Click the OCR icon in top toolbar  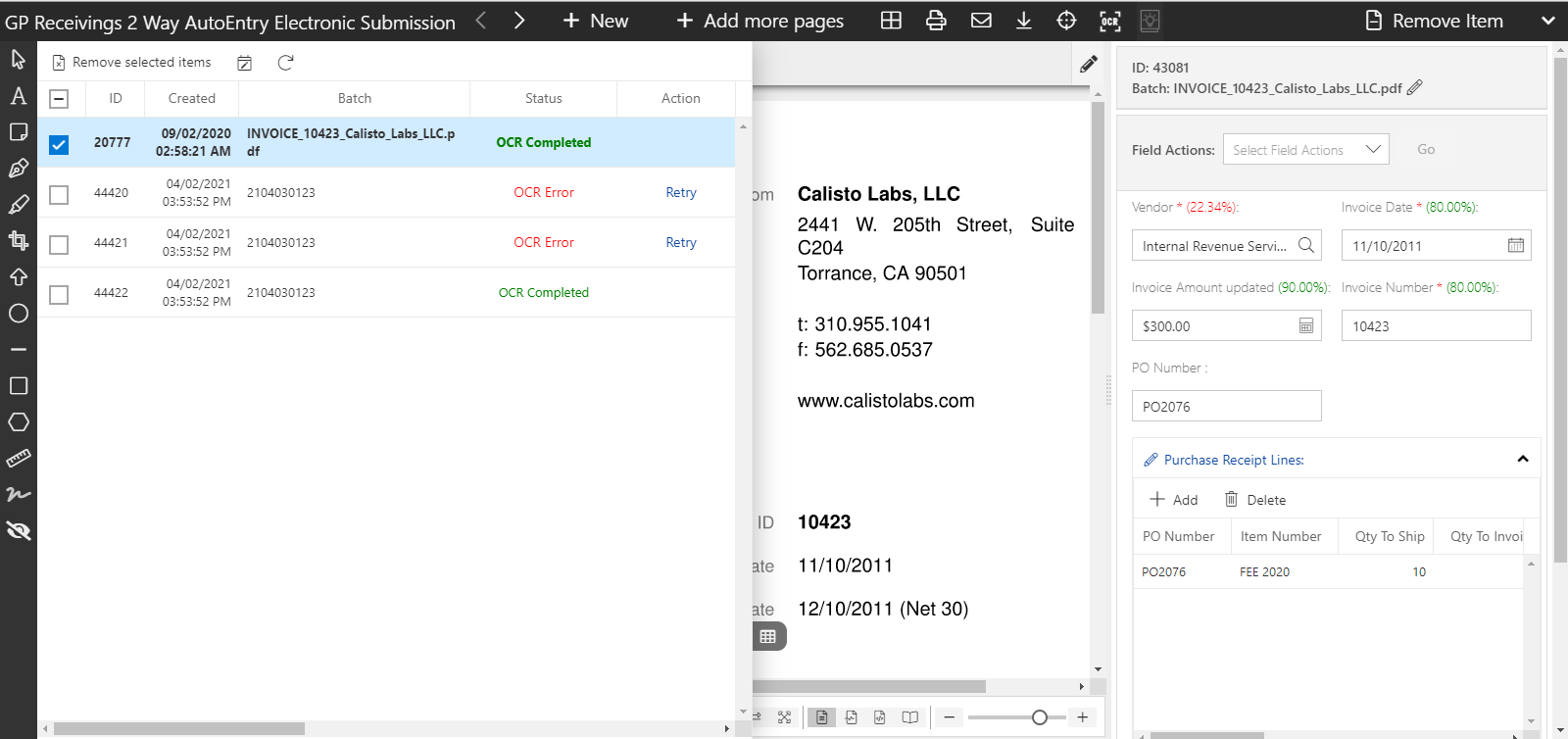tap(1109, 21)
